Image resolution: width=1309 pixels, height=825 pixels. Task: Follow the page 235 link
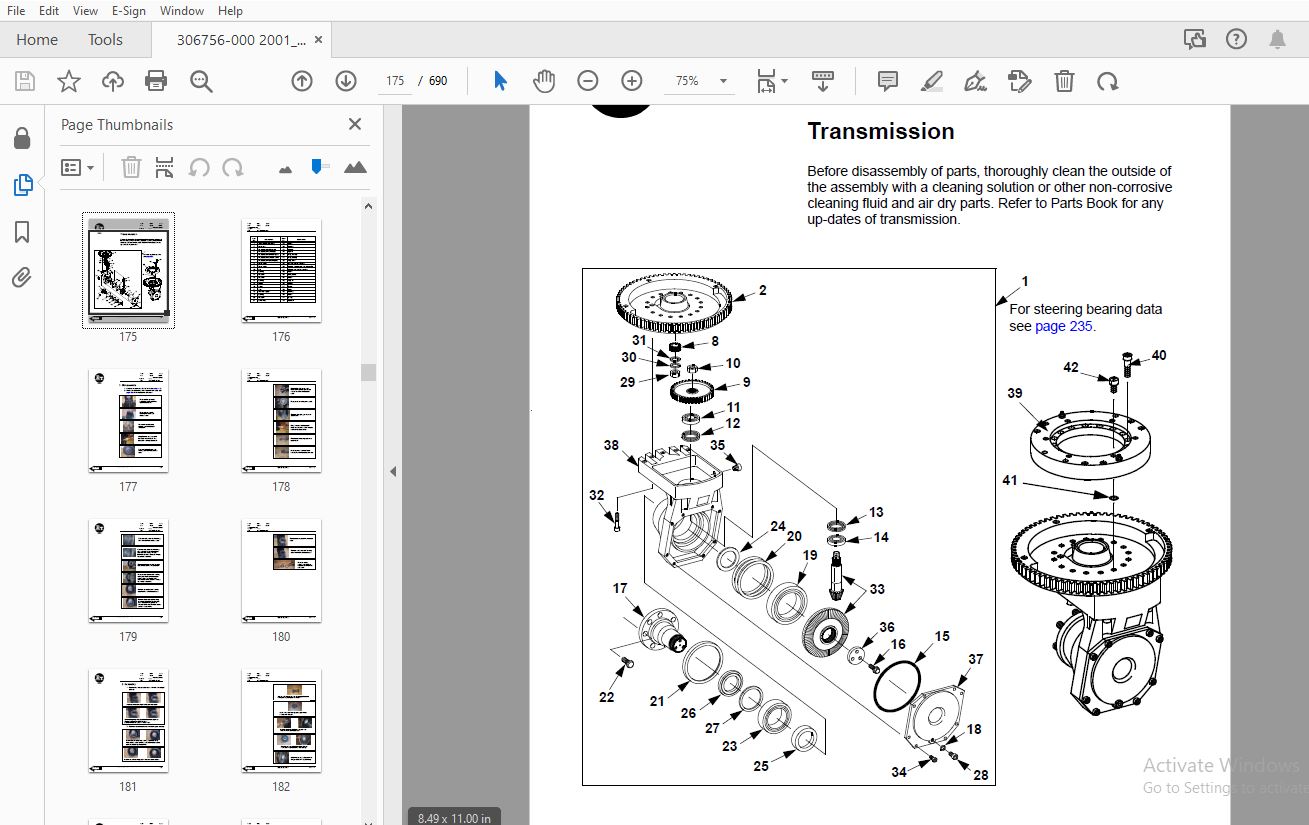point(1064,326)
